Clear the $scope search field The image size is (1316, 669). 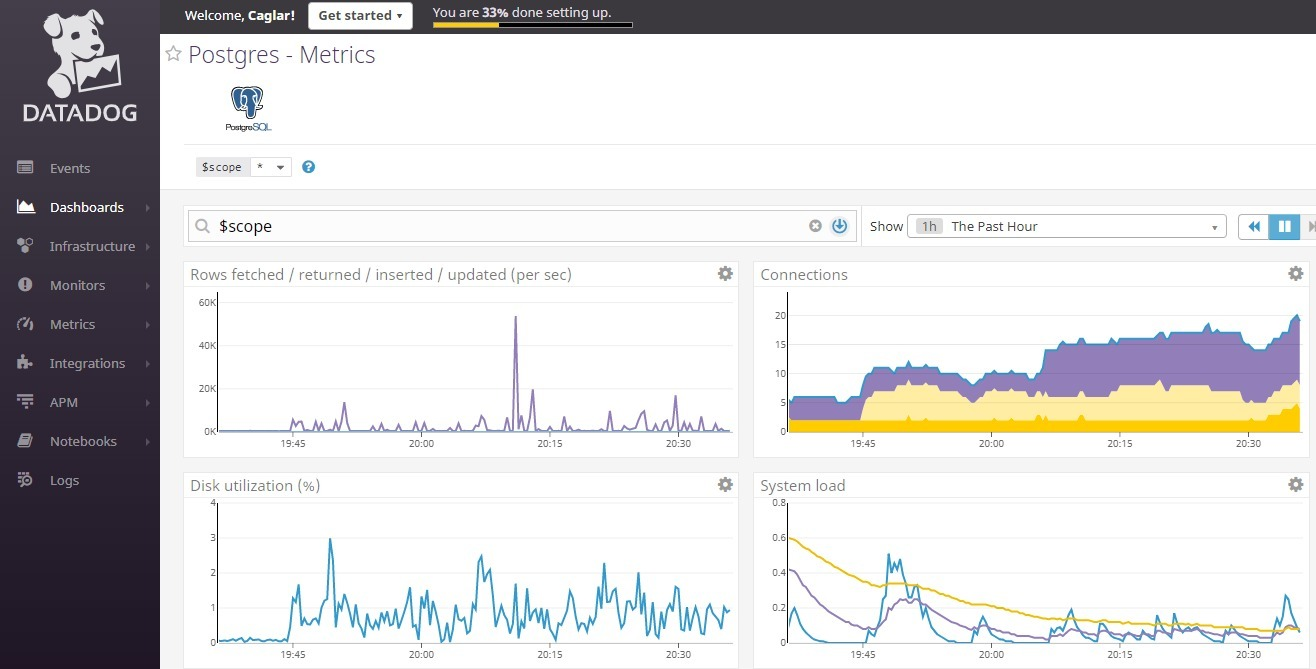[815, 226]
